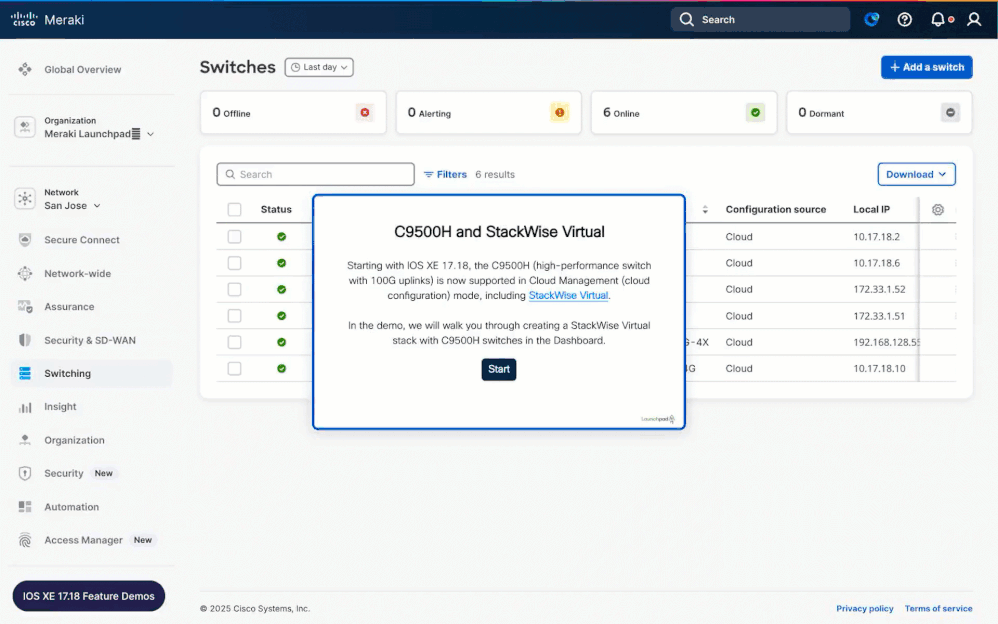
Task: Click the 0 Alerting summary card
Action: pyautogui.click(x=488, y=113)
